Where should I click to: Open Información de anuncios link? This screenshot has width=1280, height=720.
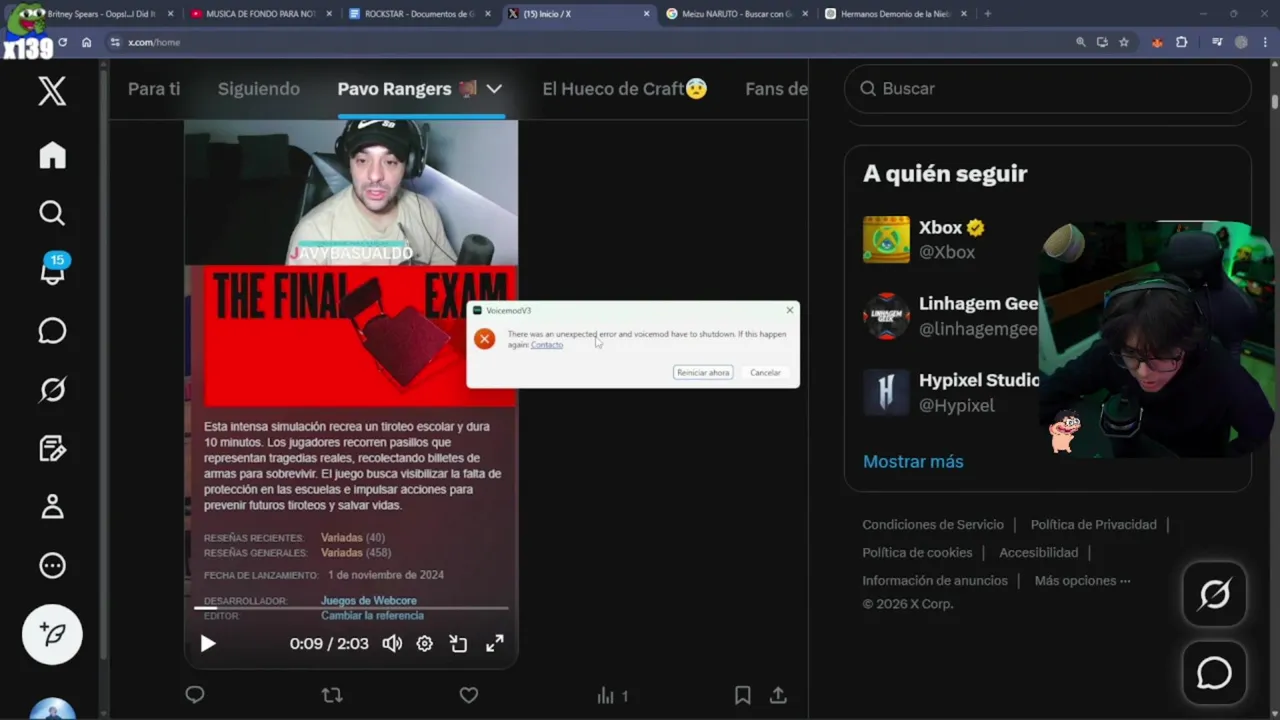935,580
